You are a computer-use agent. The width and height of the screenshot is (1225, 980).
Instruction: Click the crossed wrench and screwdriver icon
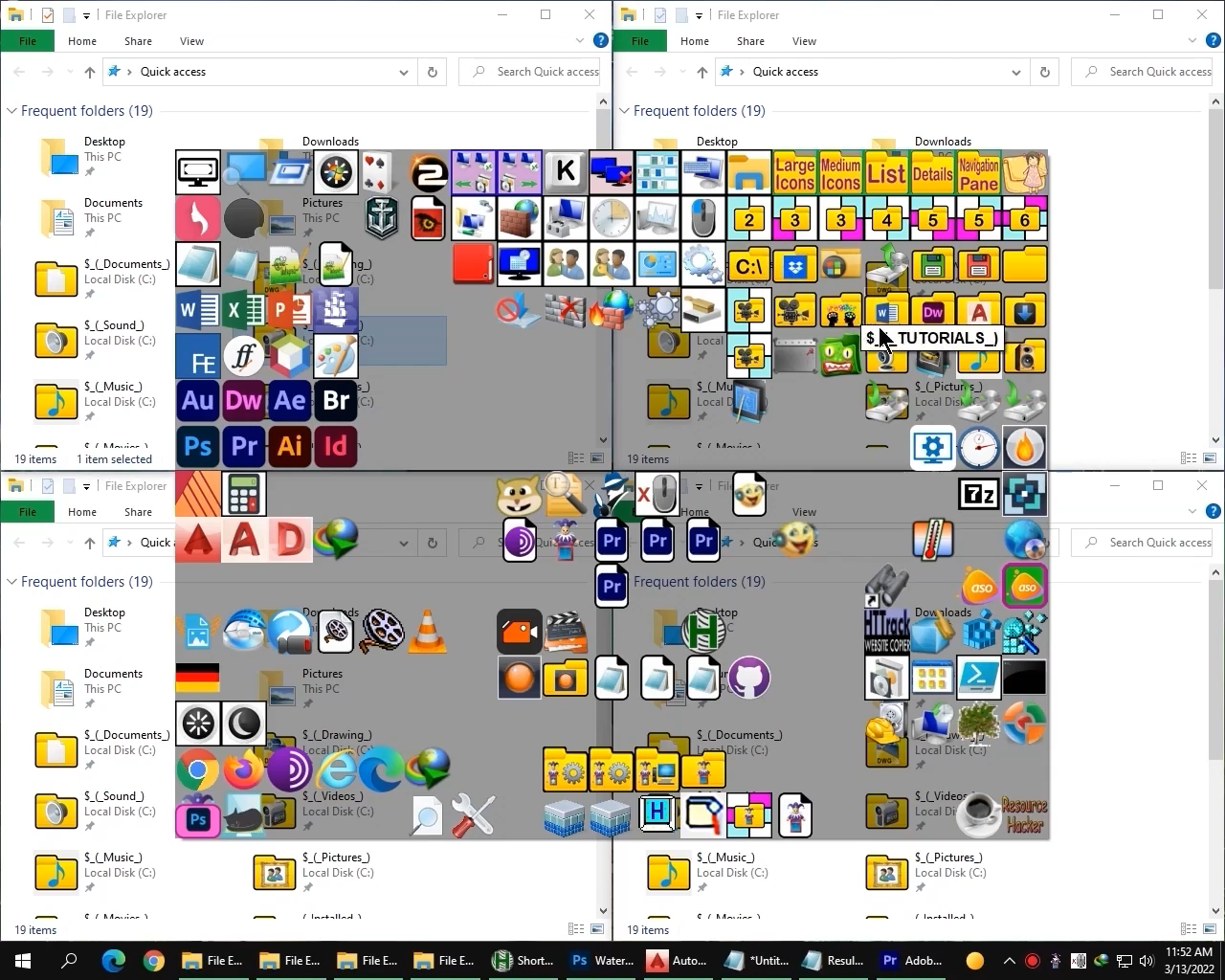pyautogui.click(x=474, y=815)
